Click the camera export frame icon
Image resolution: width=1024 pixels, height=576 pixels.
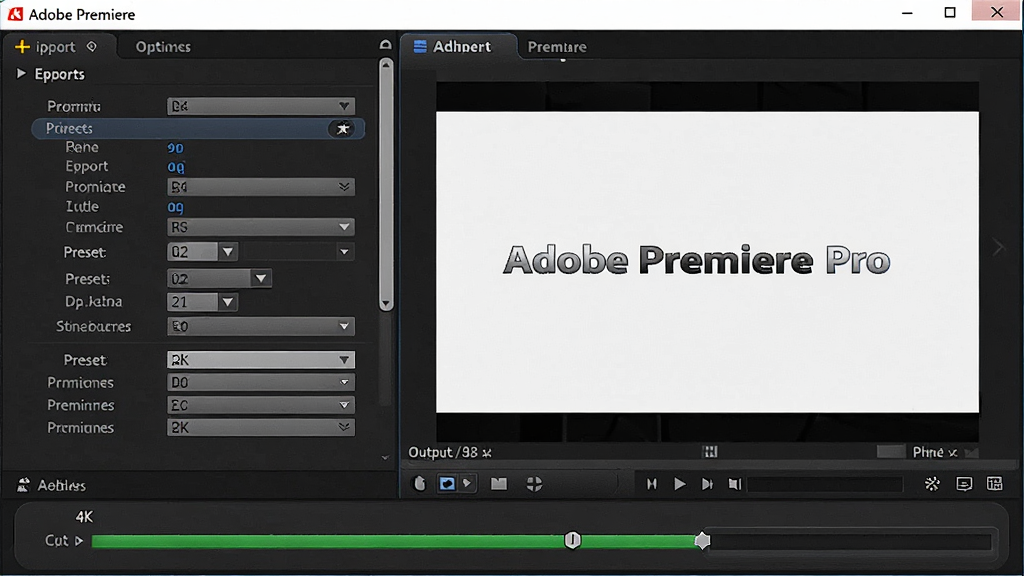447,483
